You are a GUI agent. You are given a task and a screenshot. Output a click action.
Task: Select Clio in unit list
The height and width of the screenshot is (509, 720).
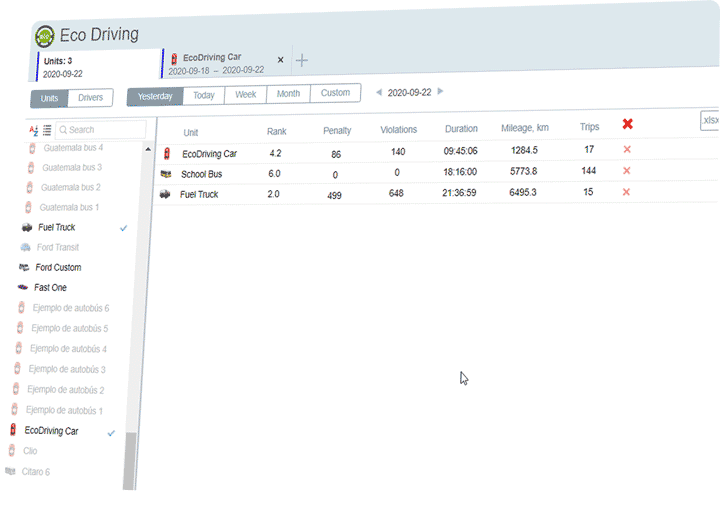click(30, 451)
